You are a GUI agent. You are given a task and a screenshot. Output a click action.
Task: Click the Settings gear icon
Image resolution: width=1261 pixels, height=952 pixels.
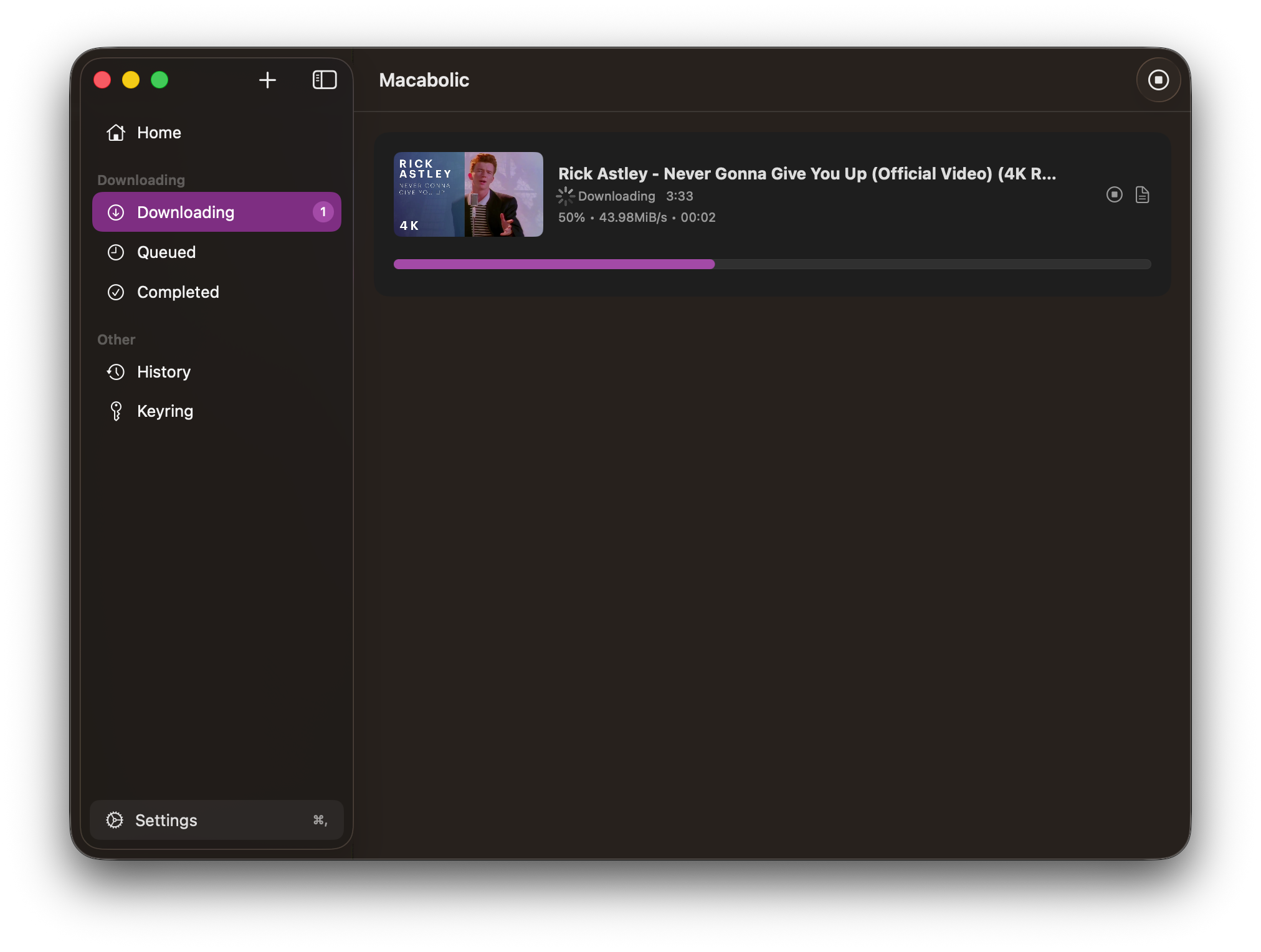point(115,820)
